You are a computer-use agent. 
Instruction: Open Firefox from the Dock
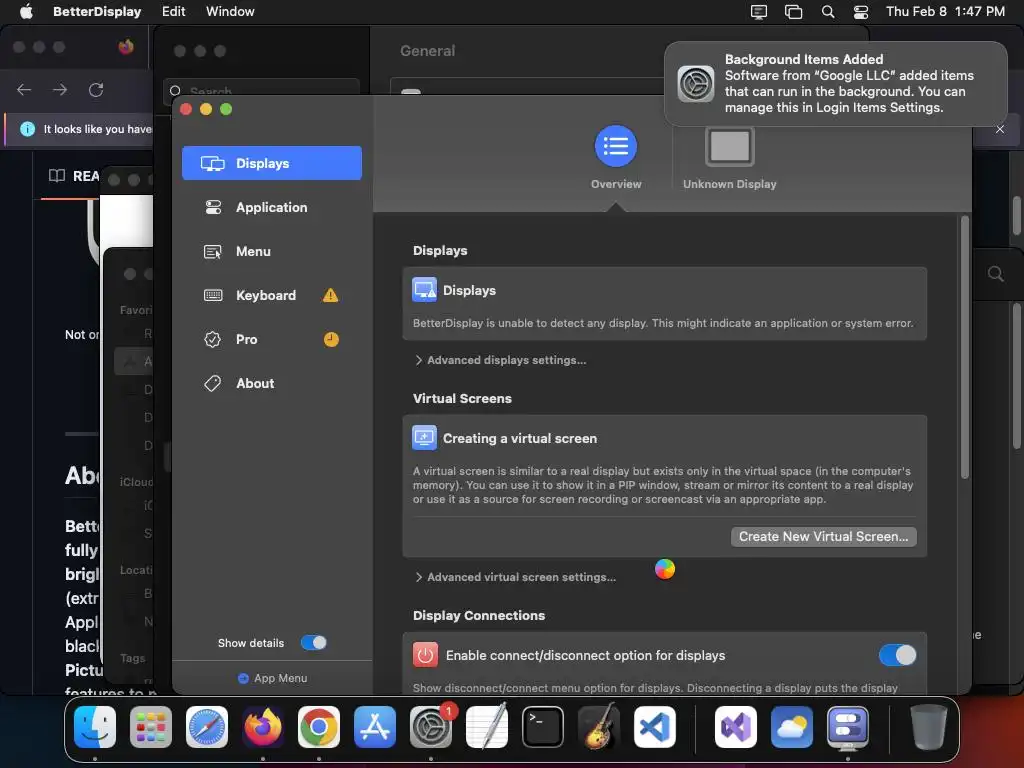click(x=263, y=727)
